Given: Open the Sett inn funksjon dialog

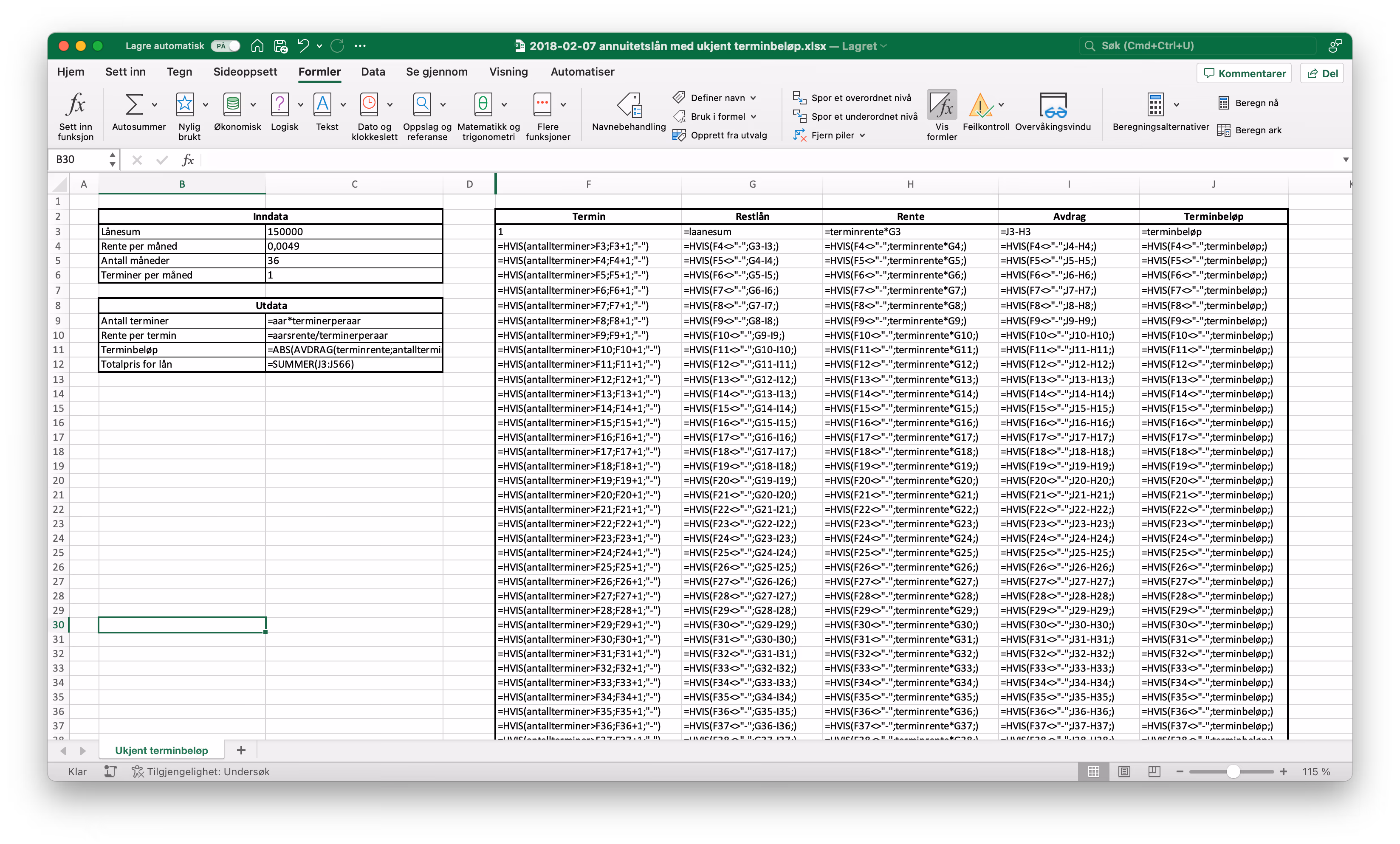Looking at the screenshot, I should (75, 116).
